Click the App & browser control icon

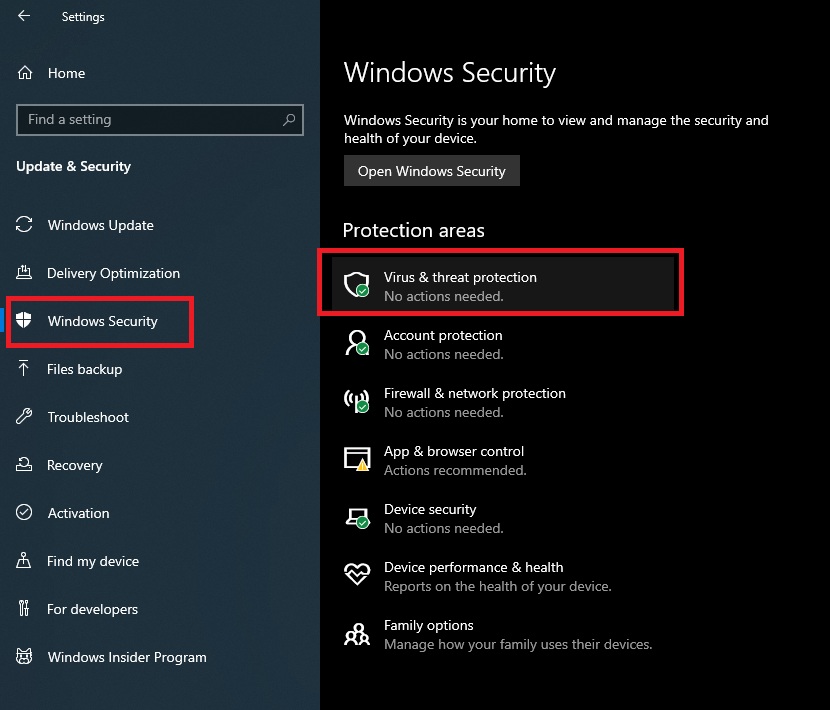(357, 459)
